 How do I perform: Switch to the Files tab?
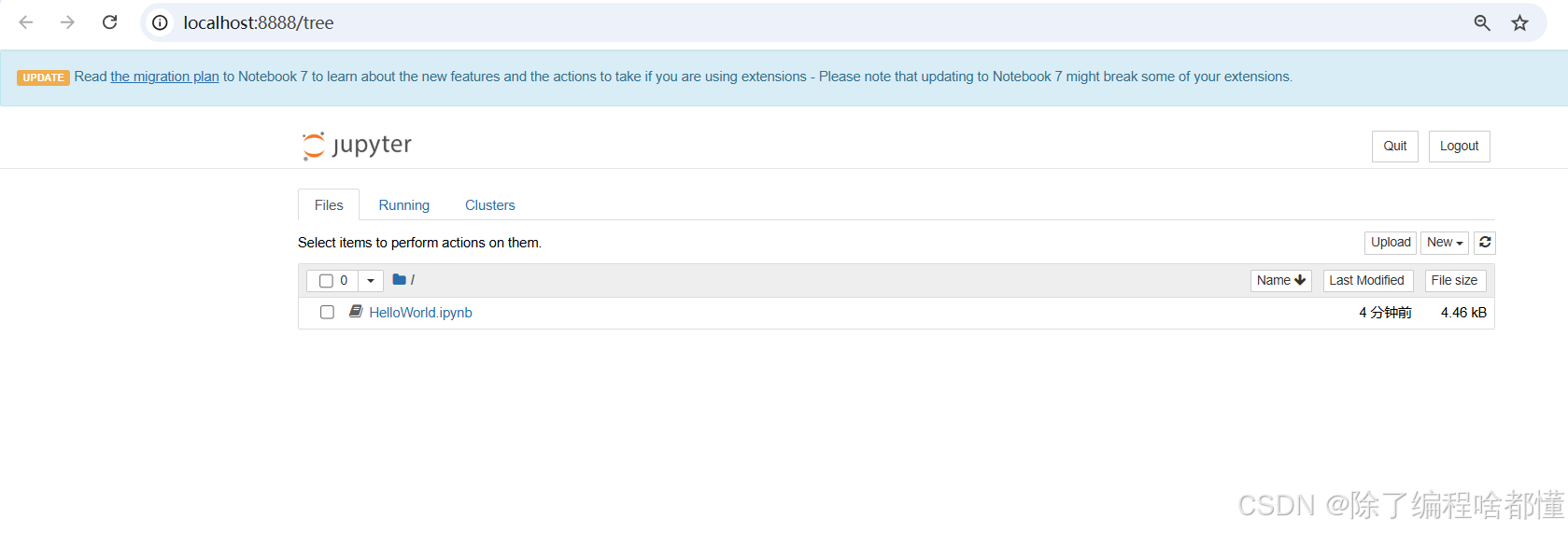[329, 205]
